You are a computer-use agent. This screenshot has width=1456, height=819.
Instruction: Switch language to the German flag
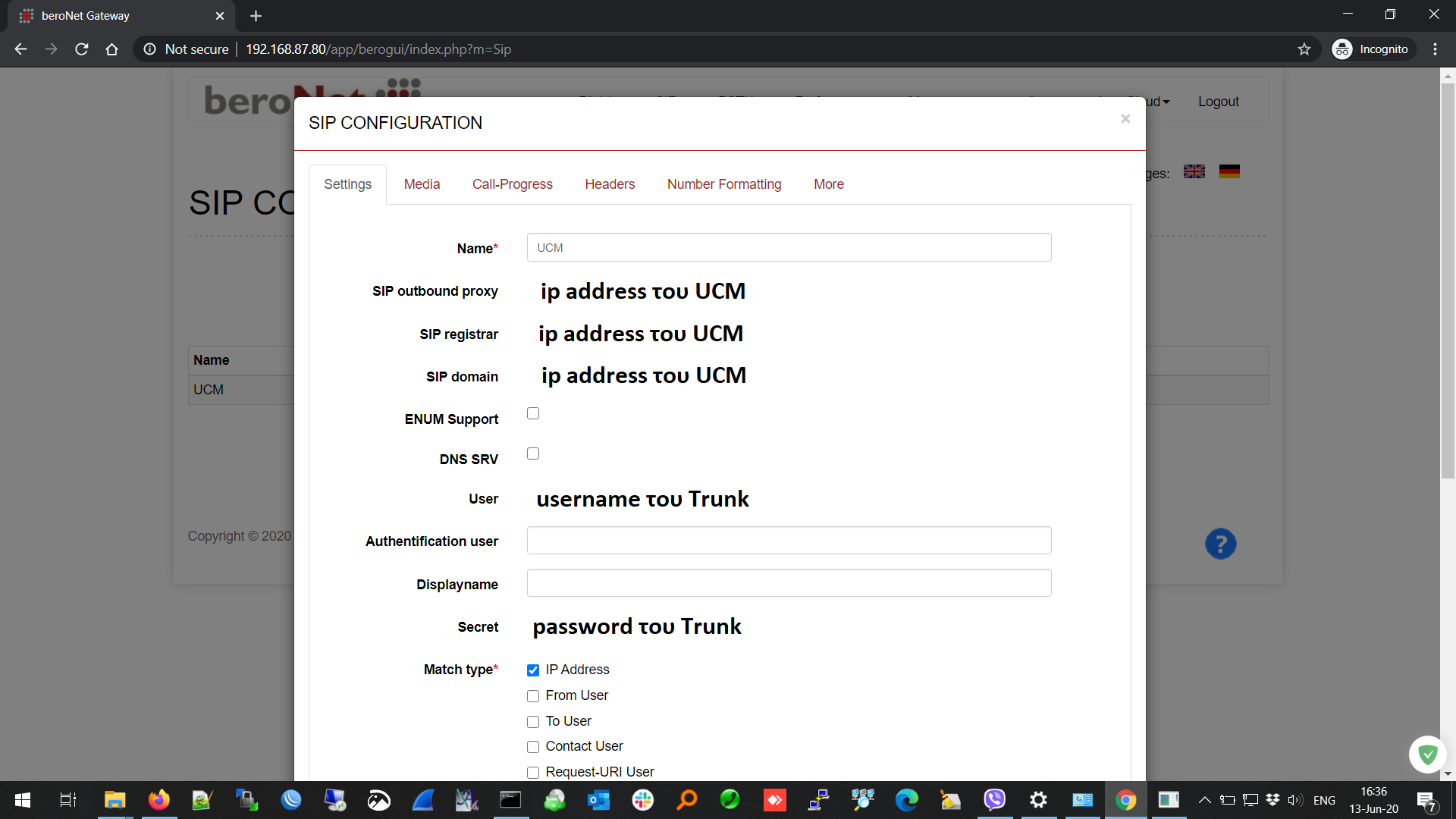click(x=1229, y=171)
